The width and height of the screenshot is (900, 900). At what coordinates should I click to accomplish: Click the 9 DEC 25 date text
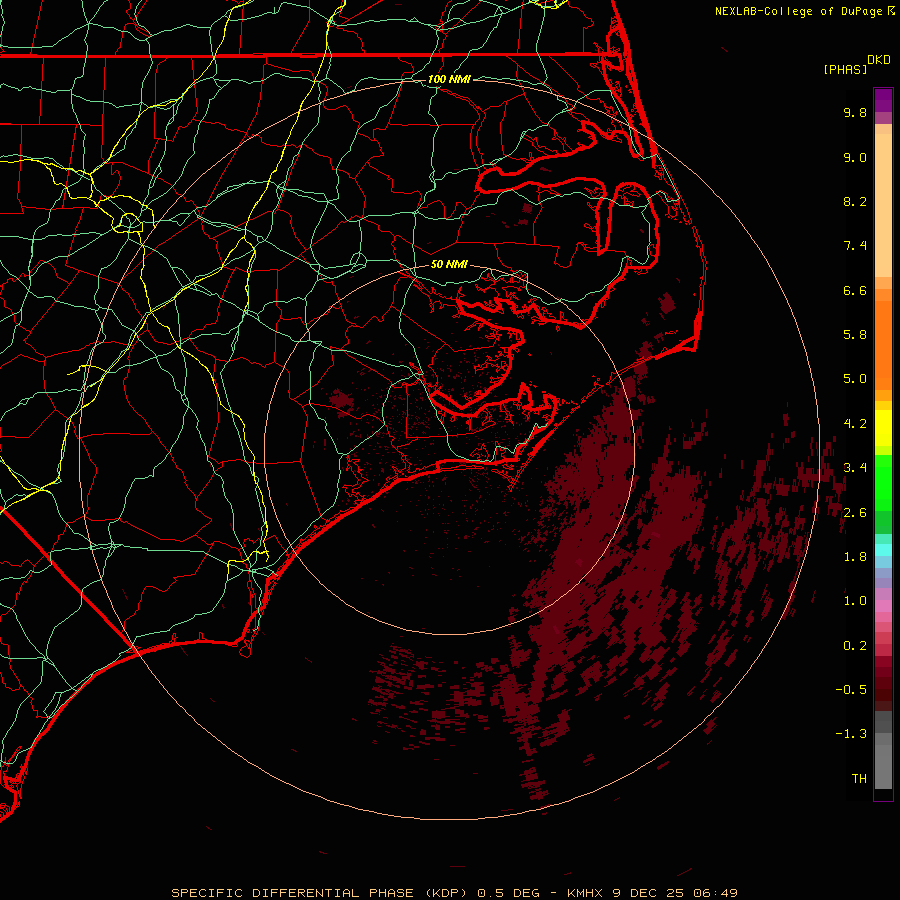649,893
